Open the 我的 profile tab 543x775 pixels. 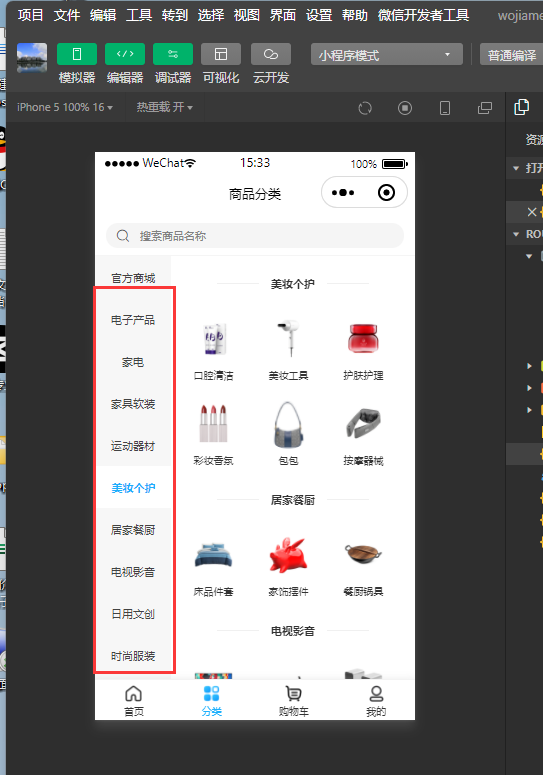coord(376,700)
